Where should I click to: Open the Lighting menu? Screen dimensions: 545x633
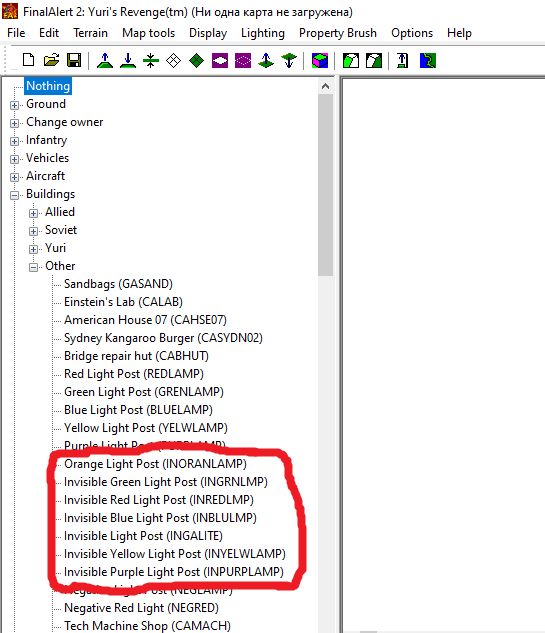[x=263, y=33]
